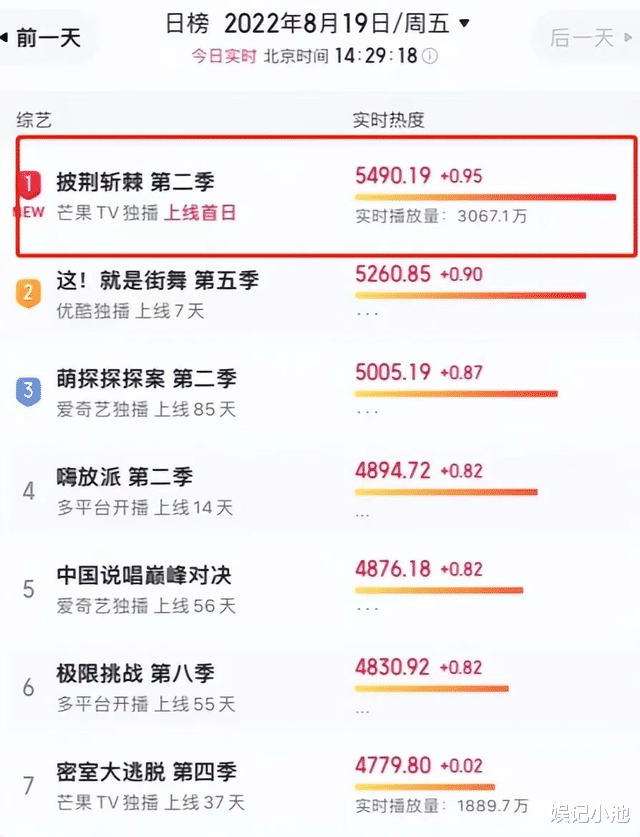This screenshot has width=640, height=837.
Task: Expand ellipsis under 中国说唱巅峰对决 heat bar
Action: (367, 609)
